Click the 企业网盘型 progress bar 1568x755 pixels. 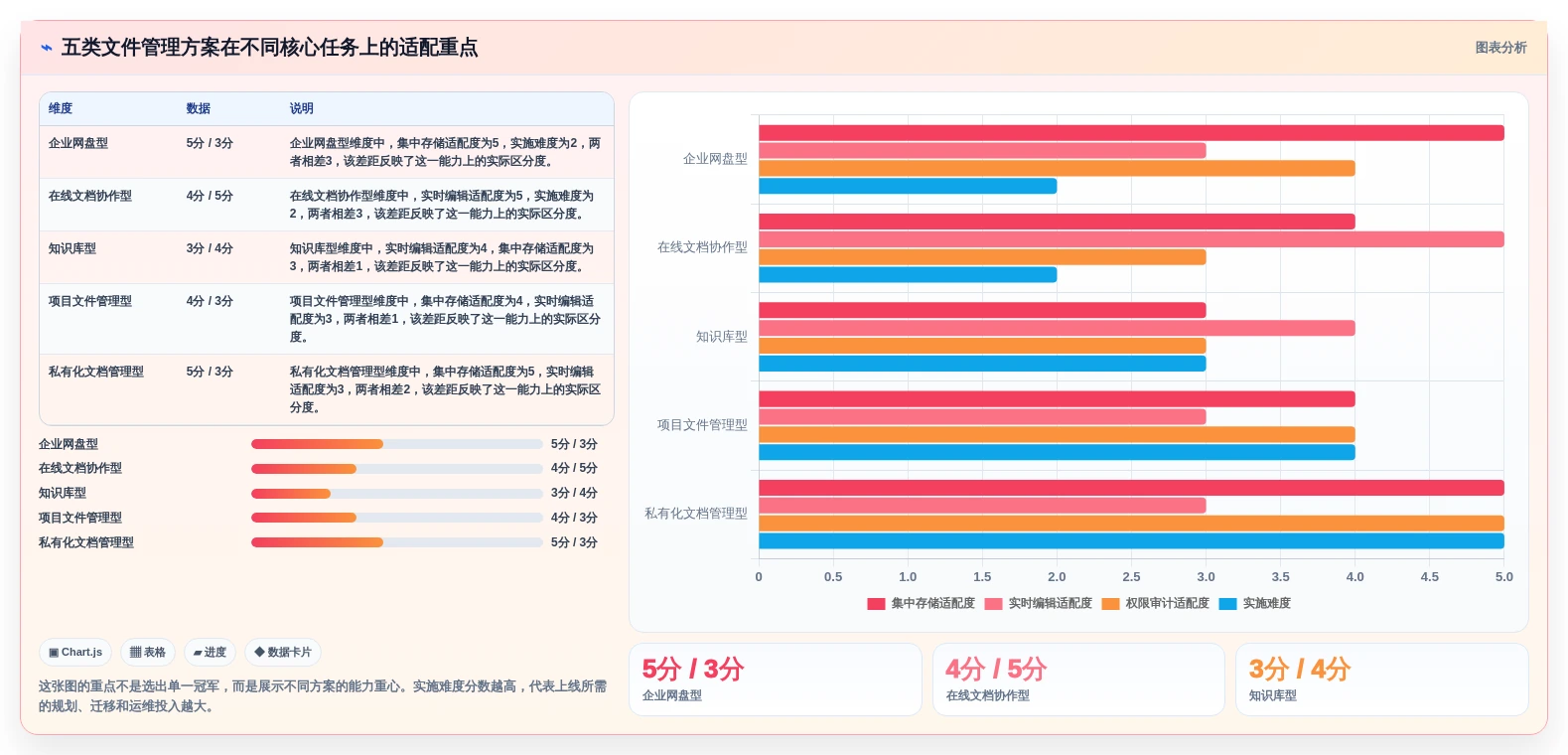pyautogui.click(x=397, y=444)
